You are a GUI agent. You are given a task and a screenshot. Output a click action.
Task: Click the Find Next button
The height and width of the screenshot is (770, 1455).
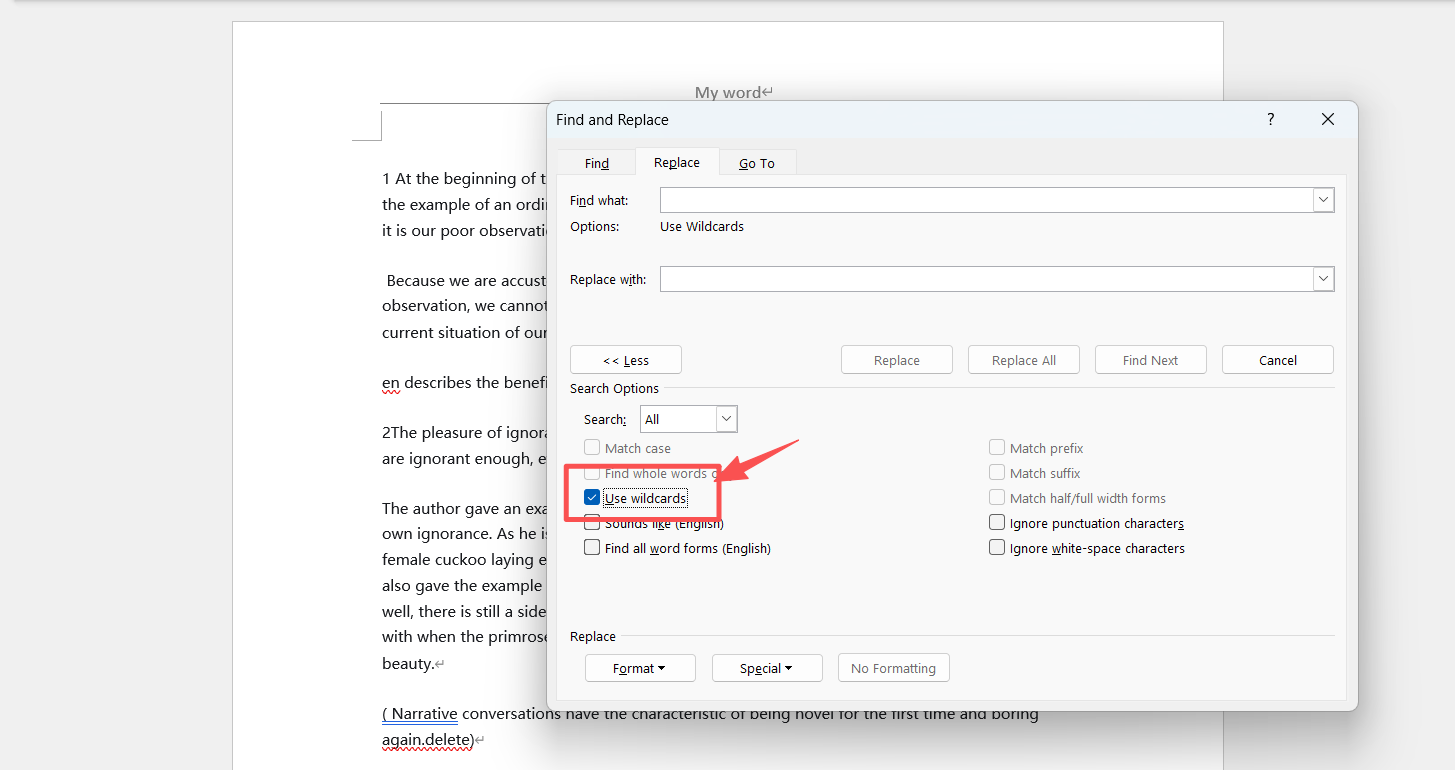coord(1151,360)
